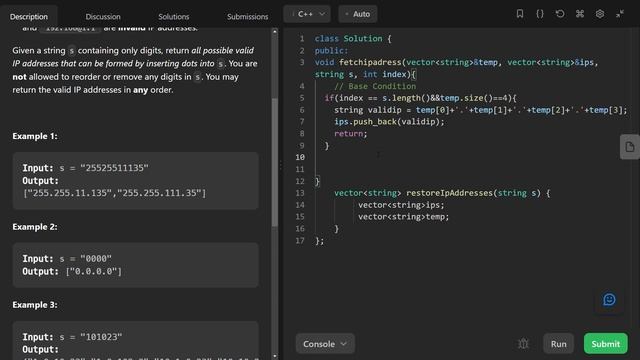The height and width of the screenshot is (360, 640).
Task: Click the input s = "25525511135" text
Action: pos(85,168)
